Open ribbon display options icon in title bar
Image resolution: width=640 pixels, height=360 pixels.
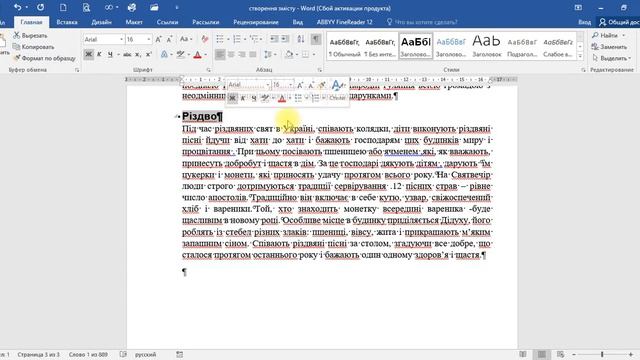pos(578,8)
